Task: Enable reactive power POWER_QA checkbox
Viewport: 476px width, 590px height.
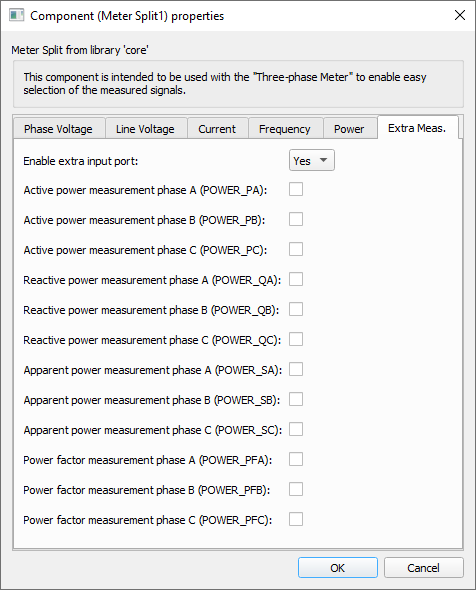Action: click(x=296, y=279)
